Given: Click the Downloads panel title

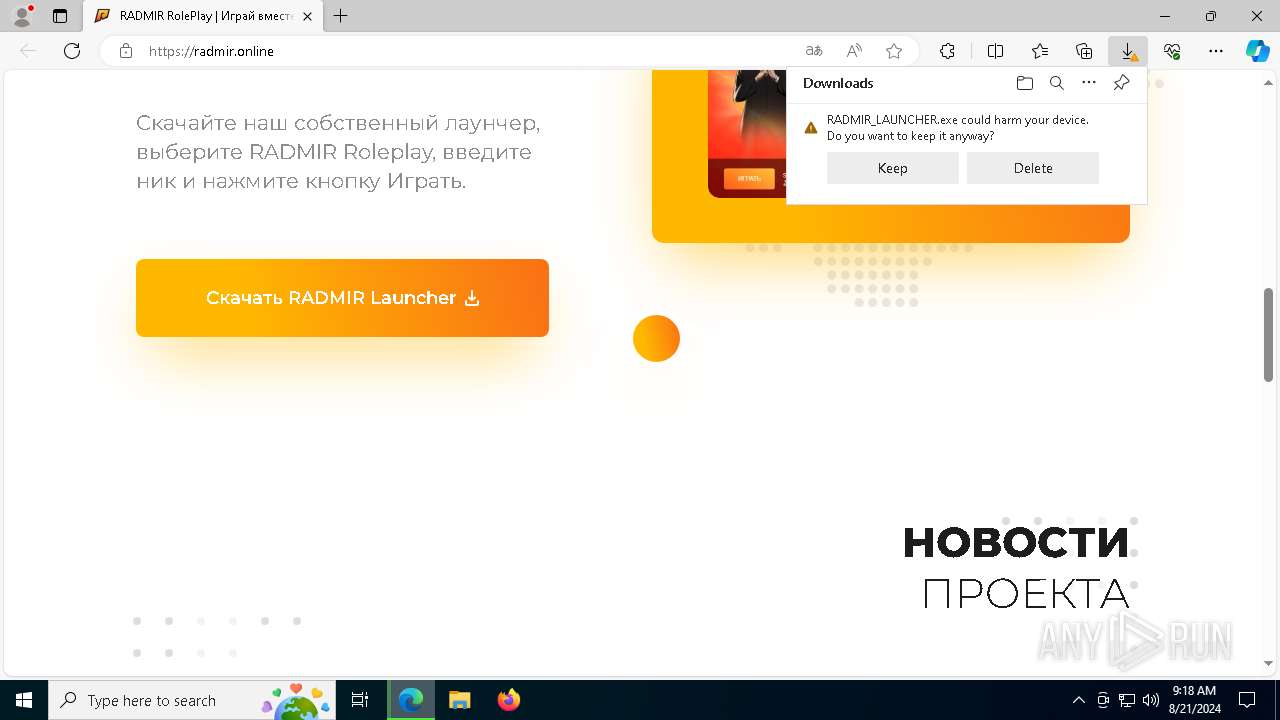Looking at the screenshot, I should pos(838,83).
